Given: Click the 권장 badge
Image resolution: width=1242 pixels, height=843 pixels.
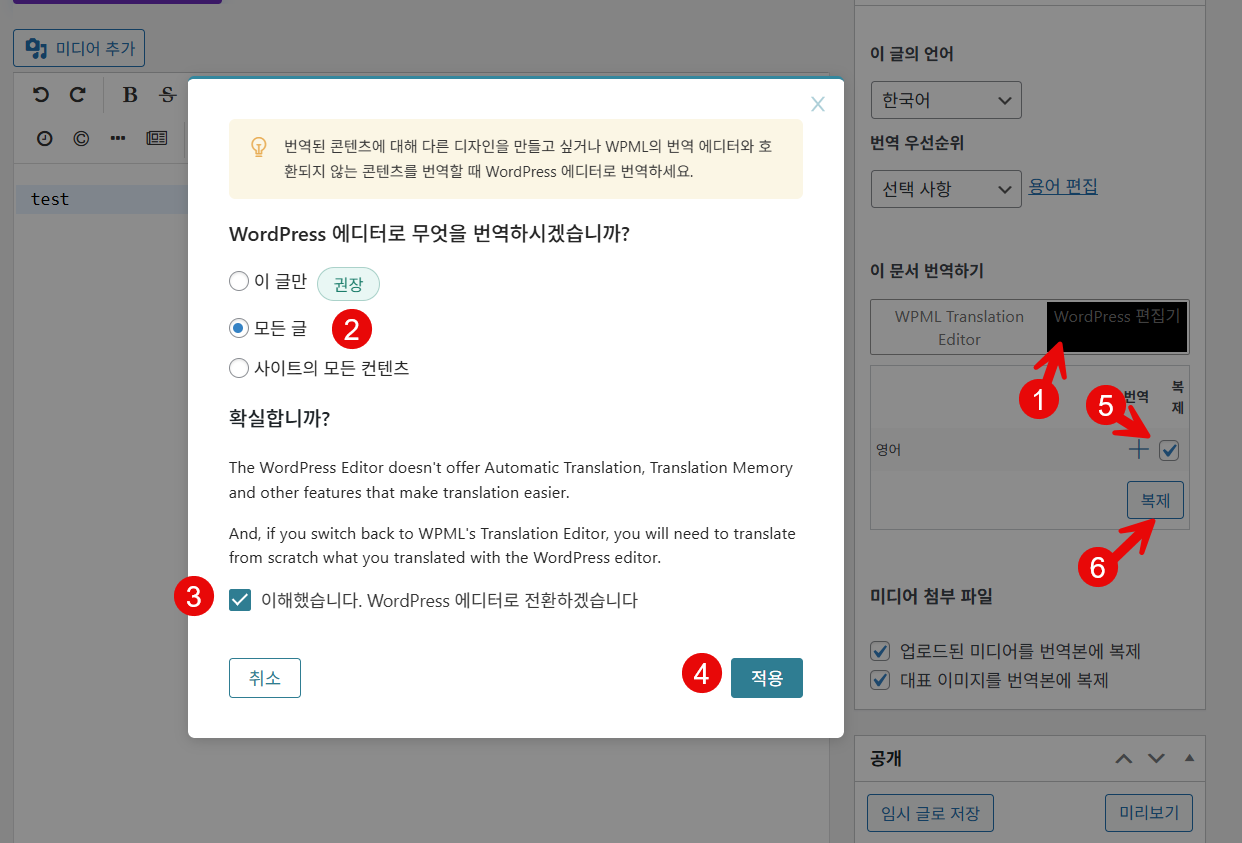Looking at the screenshot, I should (348, 284).
